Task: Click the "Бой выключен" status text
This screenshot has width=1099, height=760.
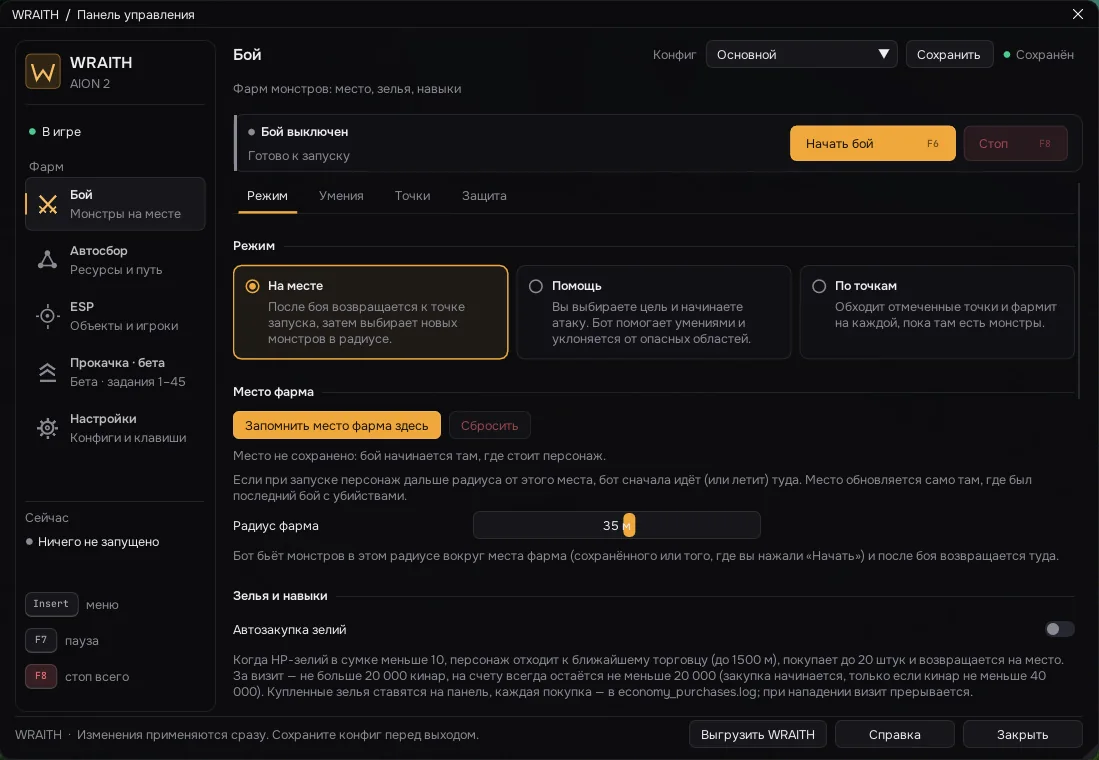Action: coord(304,132)
